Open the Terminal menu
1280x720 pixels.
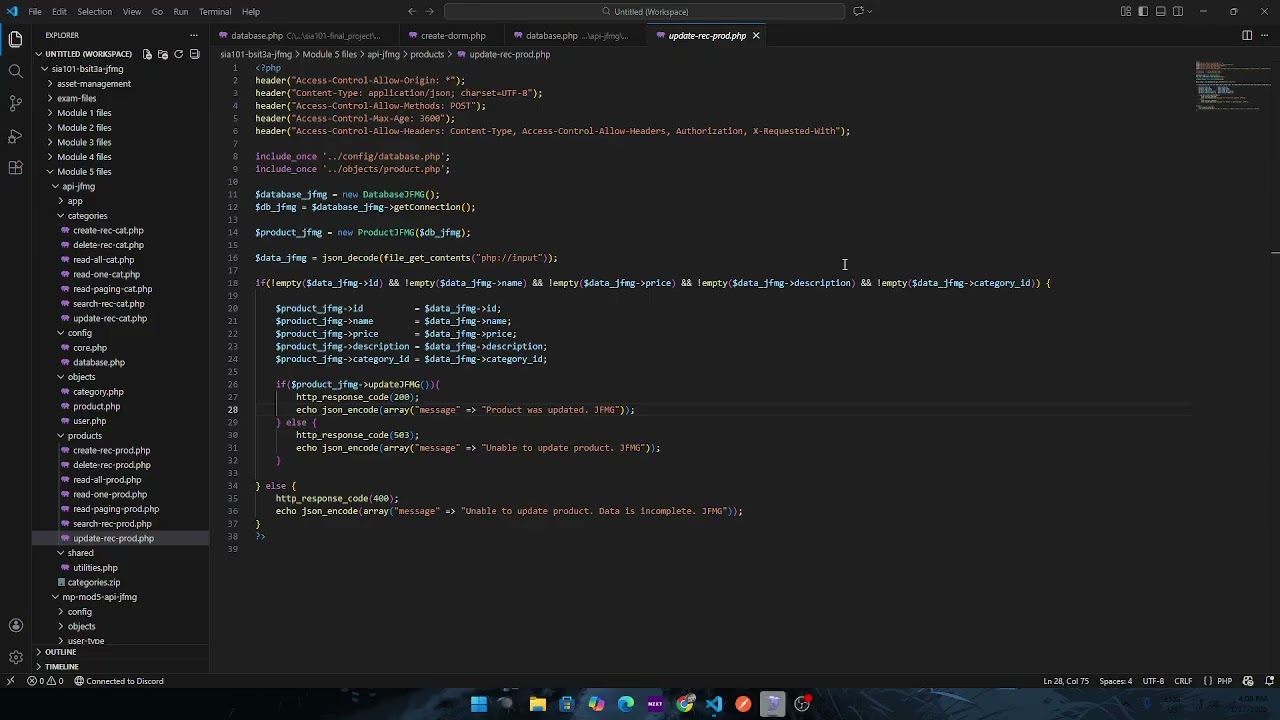pyautogui.click(x=215, y=11)
